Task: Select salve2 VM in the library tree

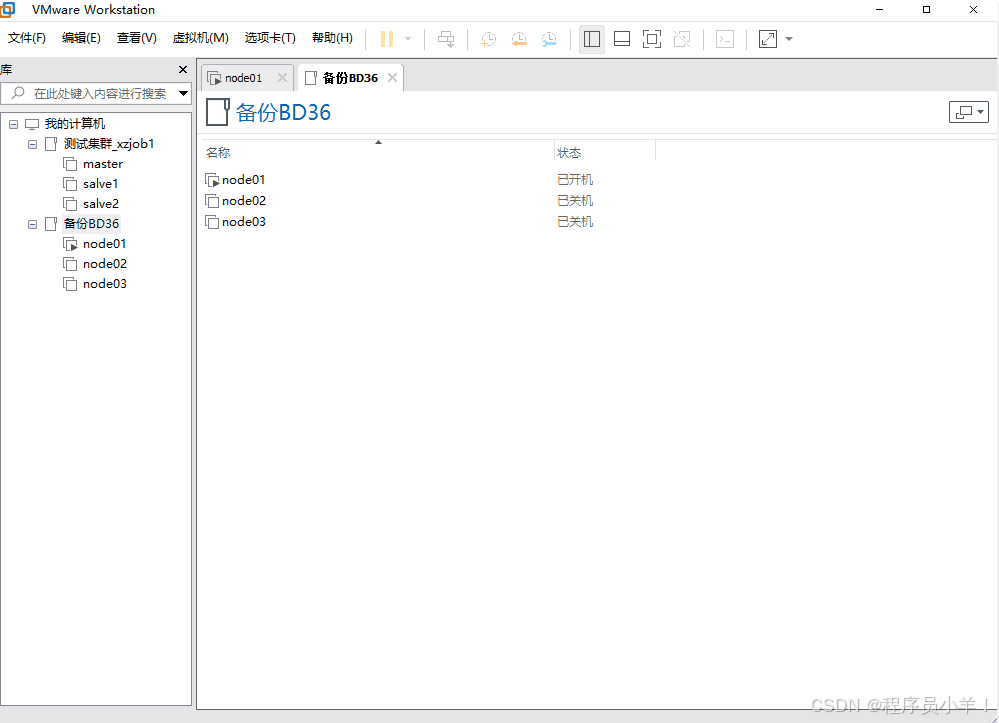Action: [101, 204]
